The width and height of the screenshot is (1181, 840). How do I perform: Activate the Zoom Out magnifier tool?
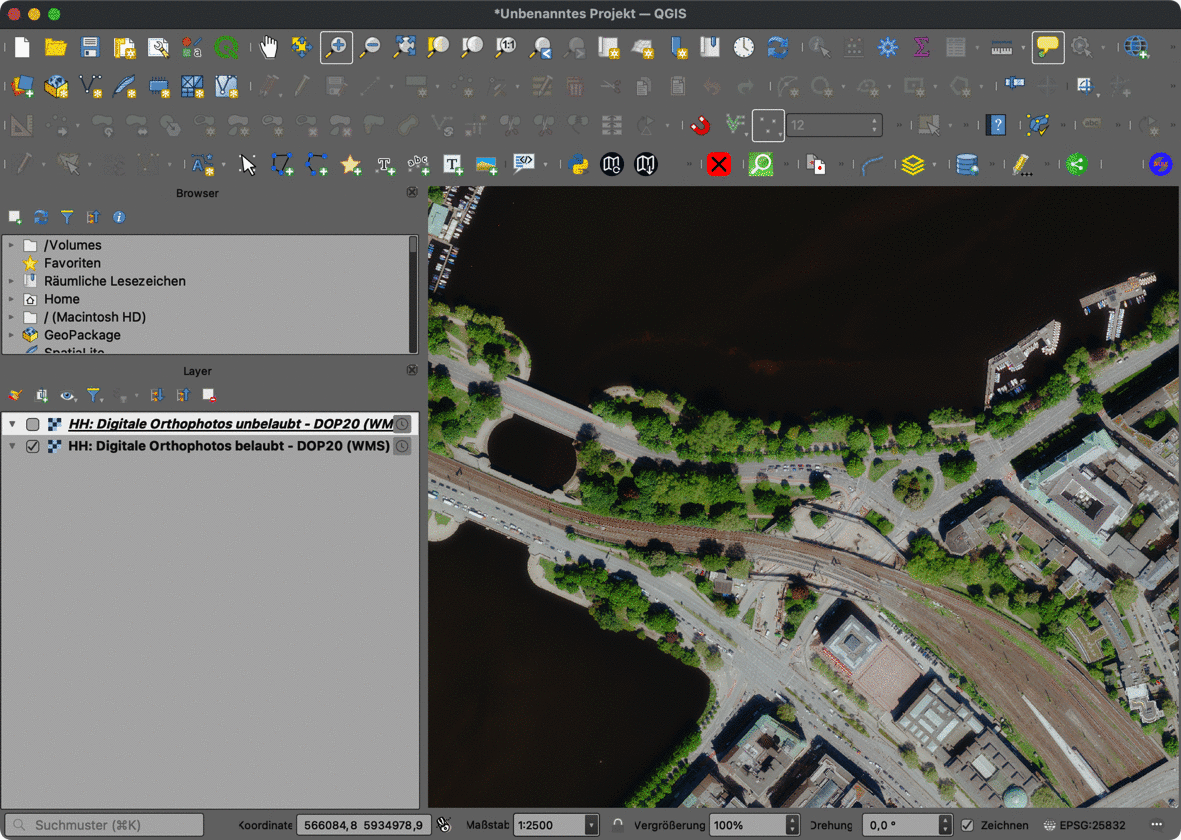pos(371,47)
